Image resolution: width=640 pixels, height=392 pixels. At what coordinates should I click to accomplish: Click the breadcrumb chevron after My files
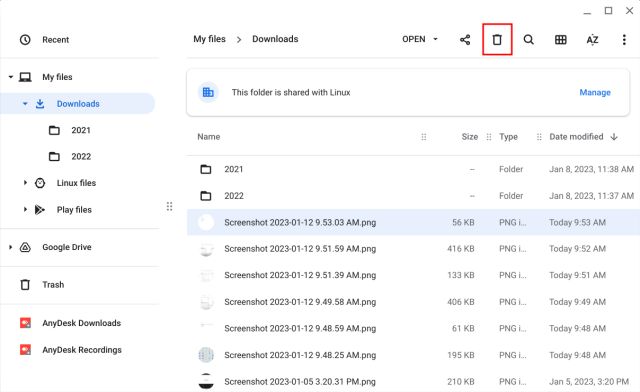(x=239, y=40)
